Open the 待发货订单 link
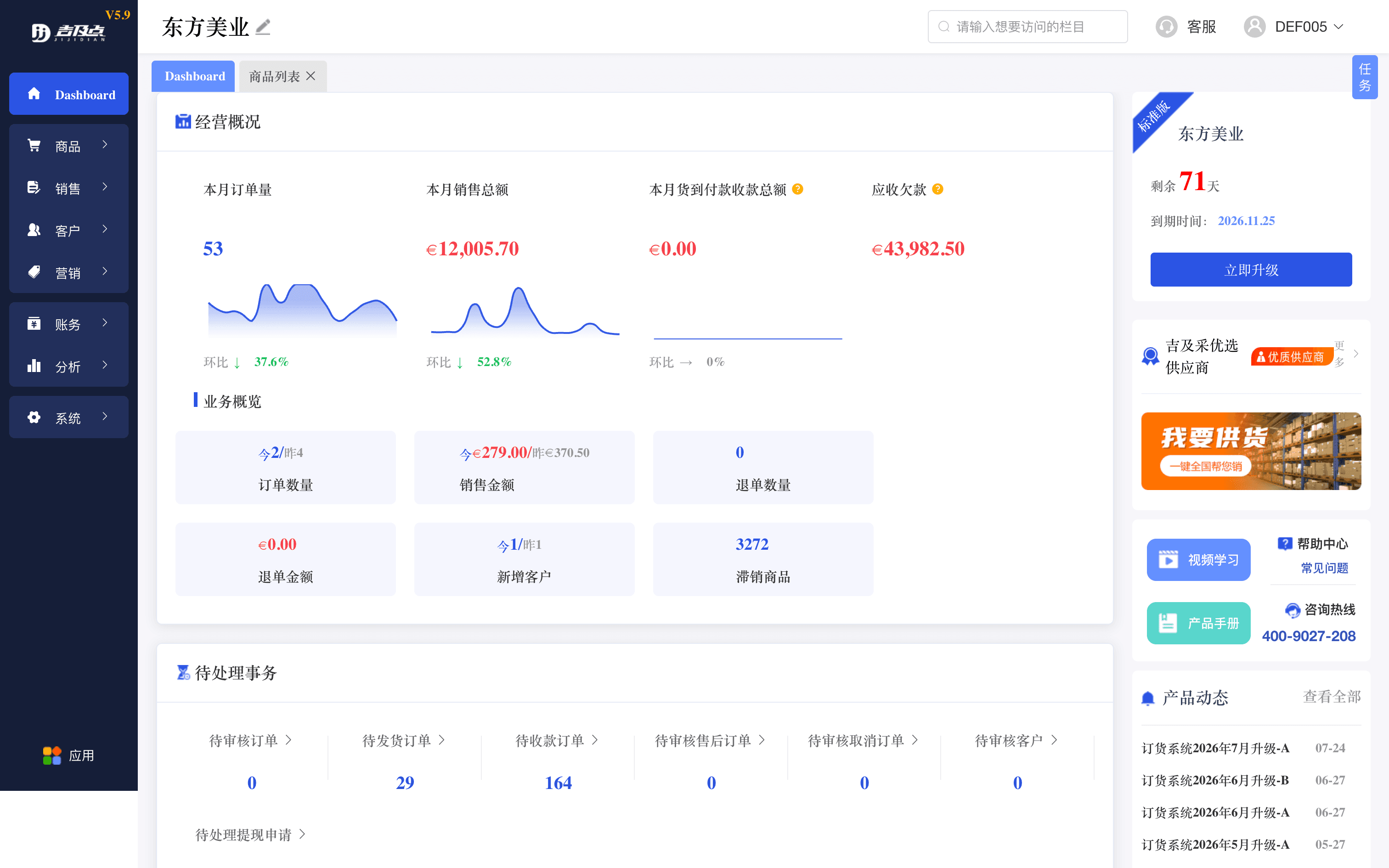The height and width of the screenshot is (868, 1389). 404,740
